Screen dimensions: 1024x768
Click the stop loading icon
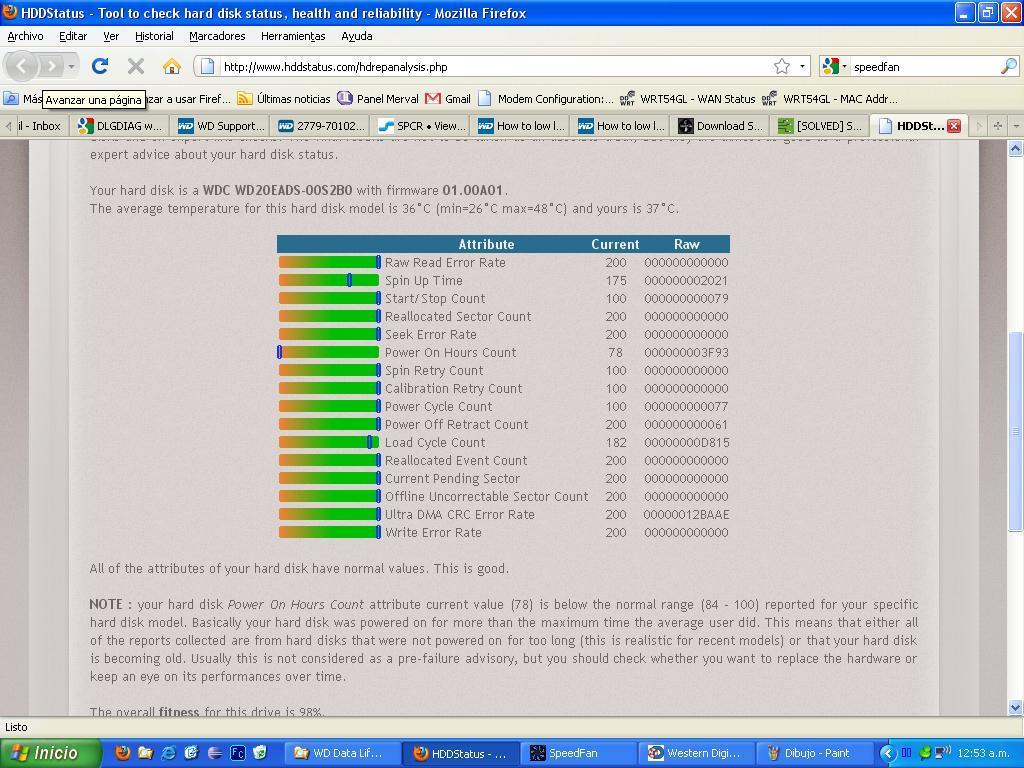(136, 67)
